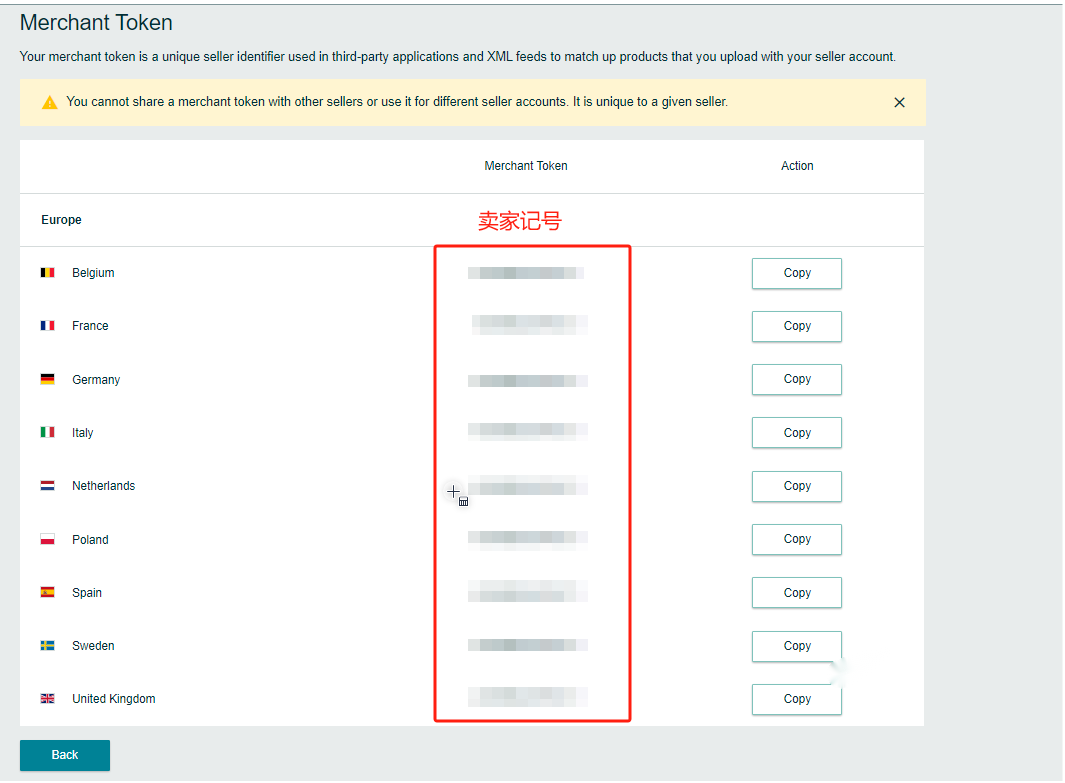Viewport: 1065px width, 783px height.
Task: Select the Italy country label
Action: click(82, 433)
